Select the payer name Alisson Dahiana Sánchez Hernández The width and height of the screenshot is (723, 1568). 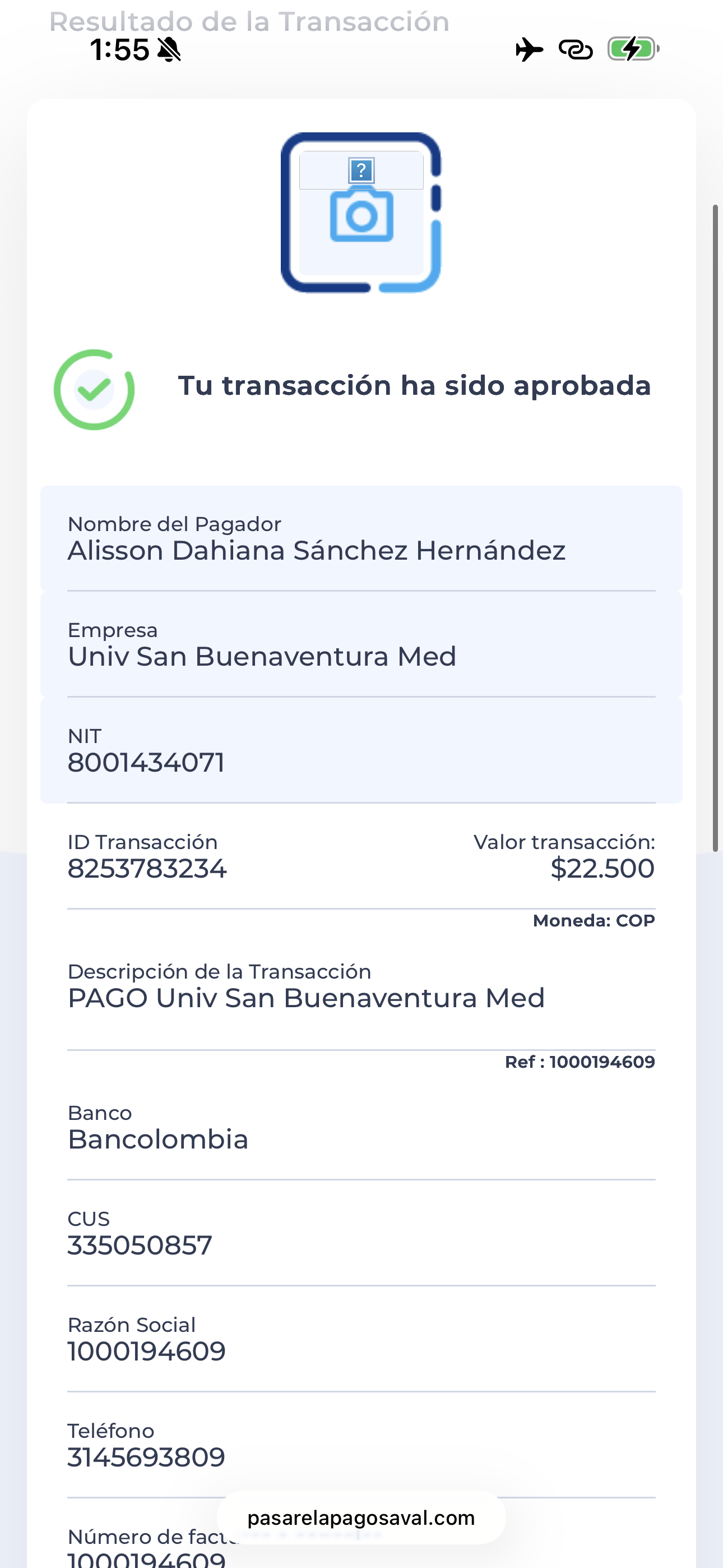click(x=317, y=550)
